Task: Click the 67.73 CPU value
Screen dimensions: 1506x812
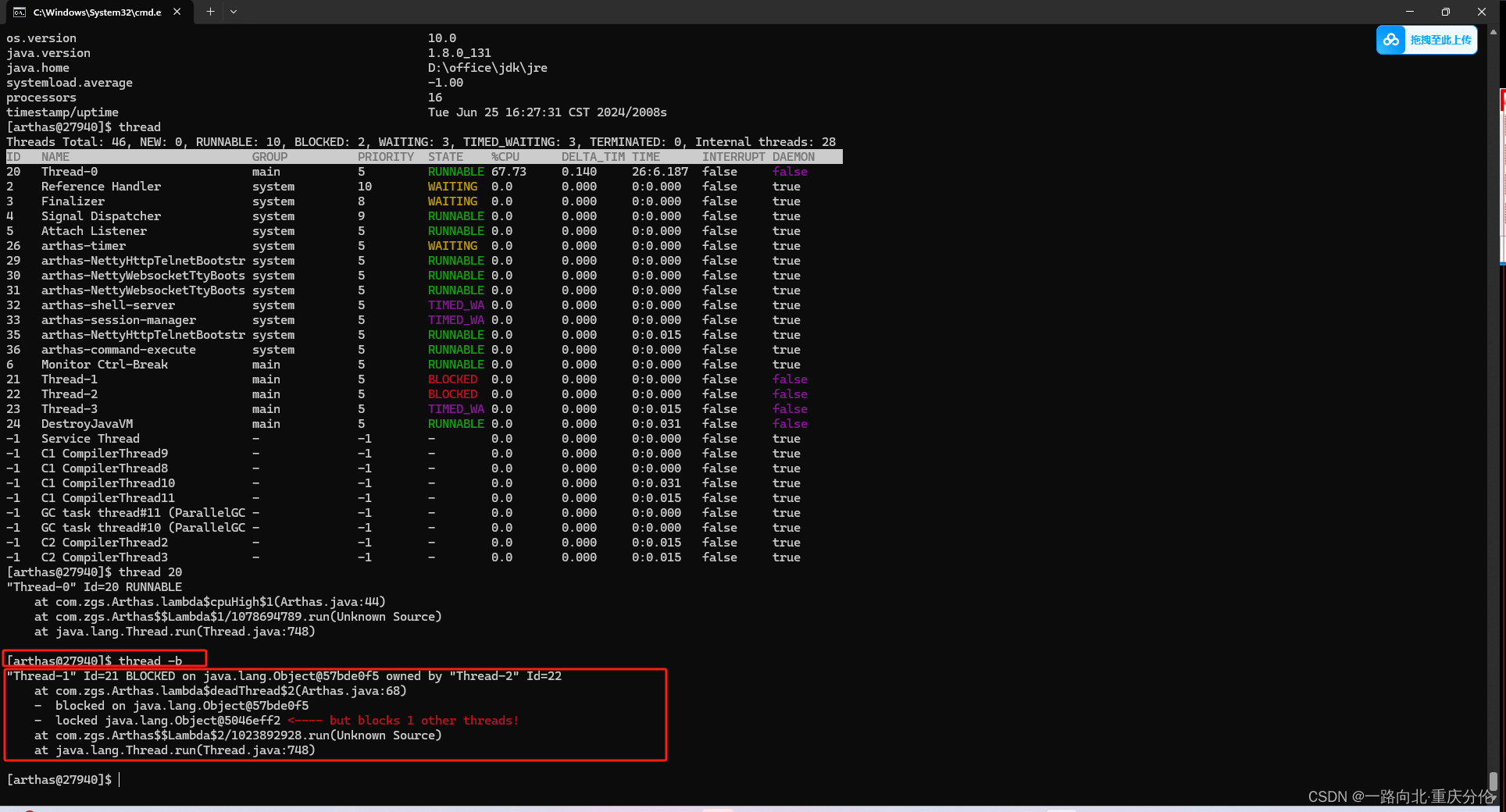Action: (509, 172)
